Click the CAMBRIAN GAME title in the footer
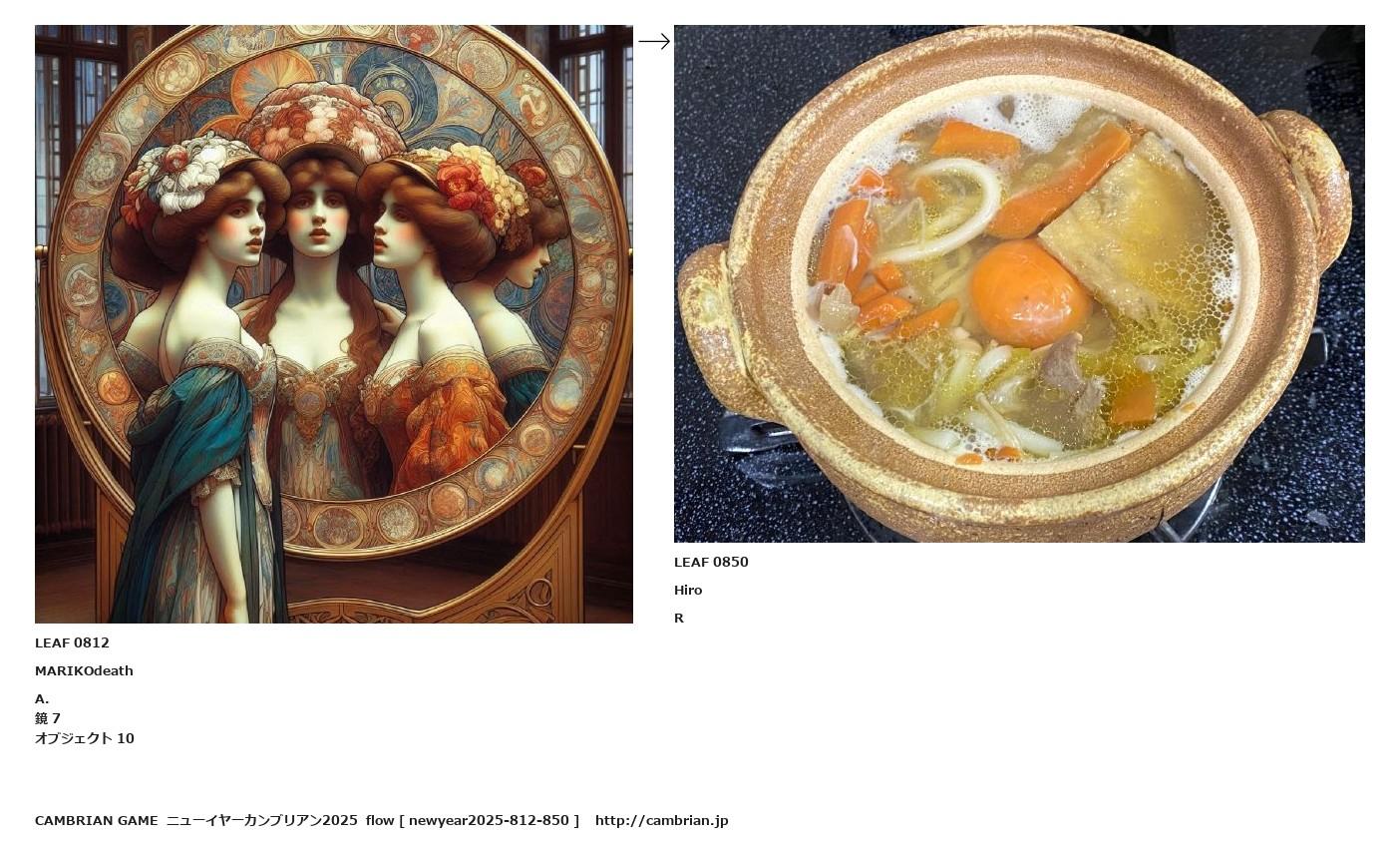The height and width of the screenshot is (845, 1400). [97, 820]
